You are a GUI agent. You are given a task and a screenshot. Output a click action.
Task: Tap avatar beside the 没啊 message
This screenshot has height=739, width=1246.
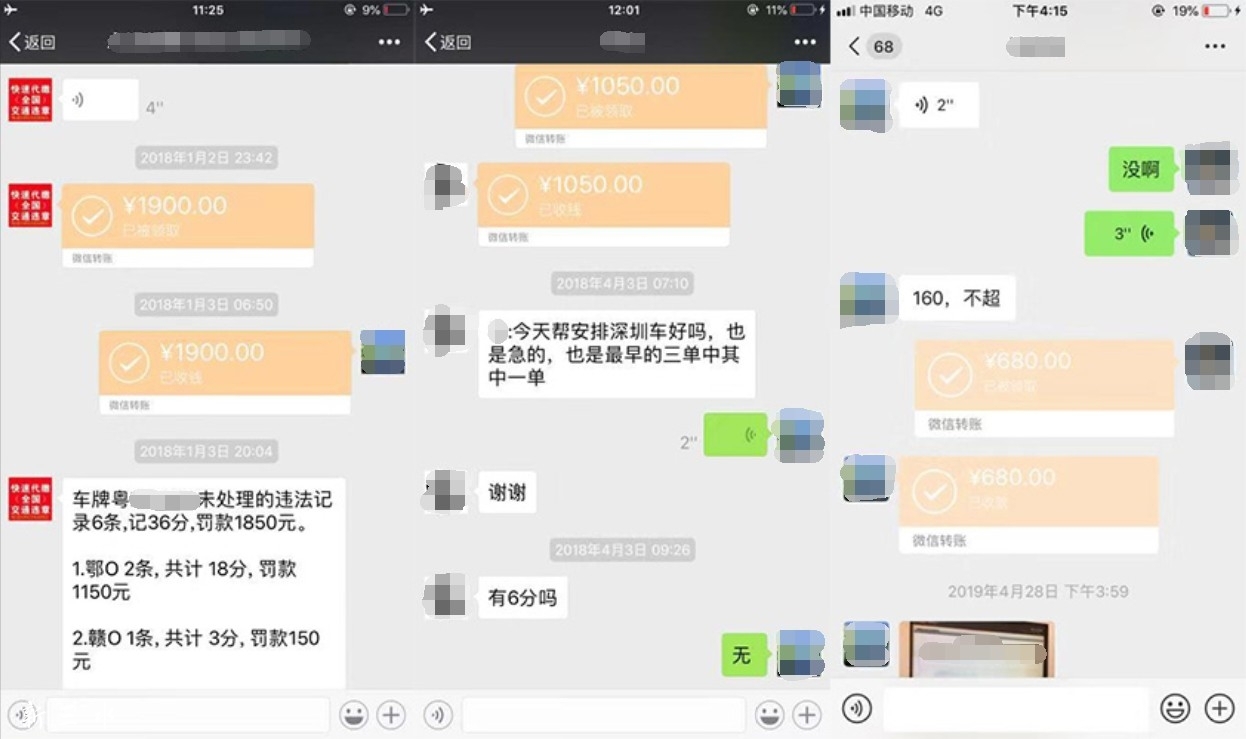(1209, 169)
